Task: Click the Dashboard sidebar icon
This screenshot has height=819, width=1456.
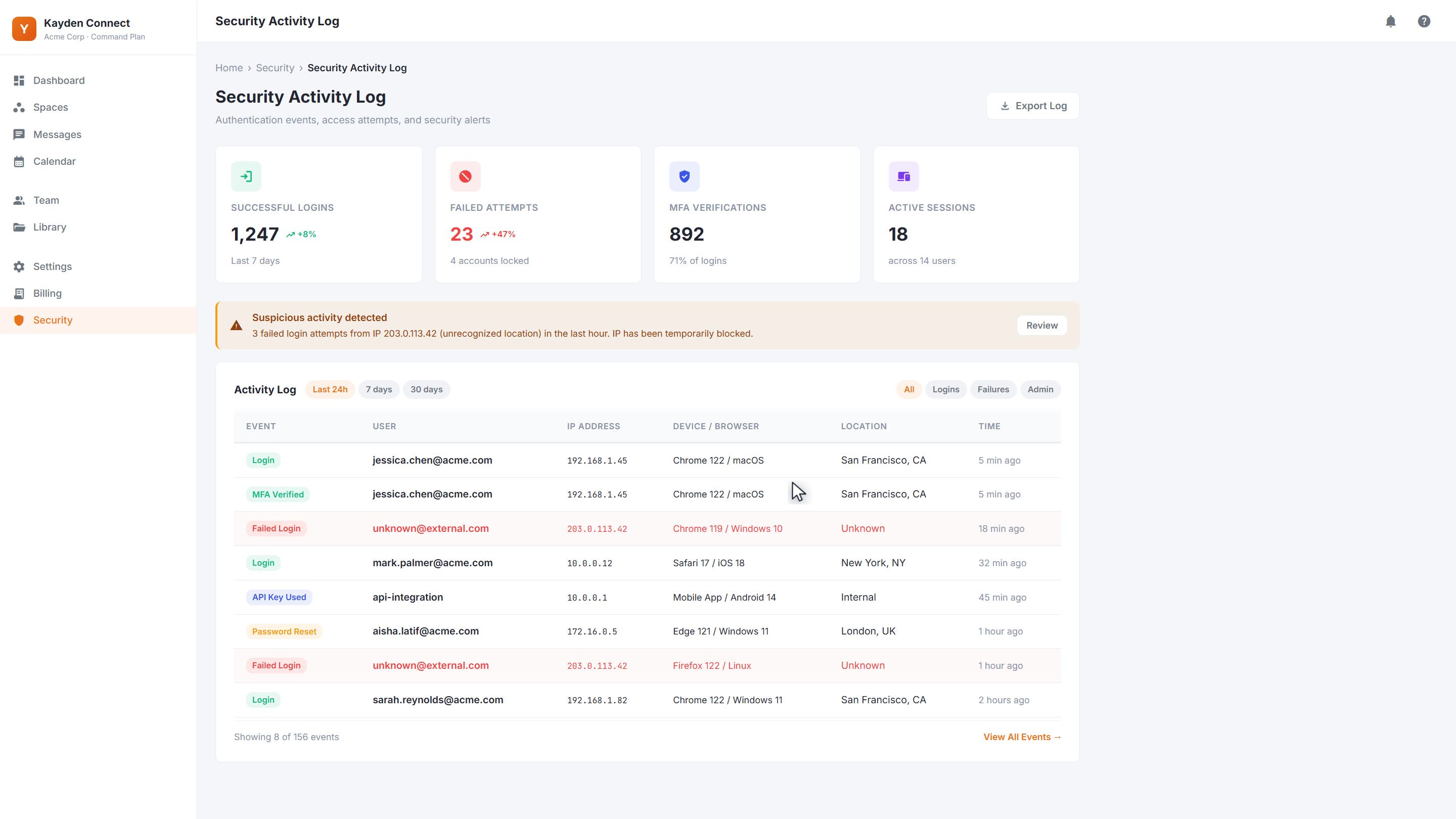Action: tap(19, 80)
